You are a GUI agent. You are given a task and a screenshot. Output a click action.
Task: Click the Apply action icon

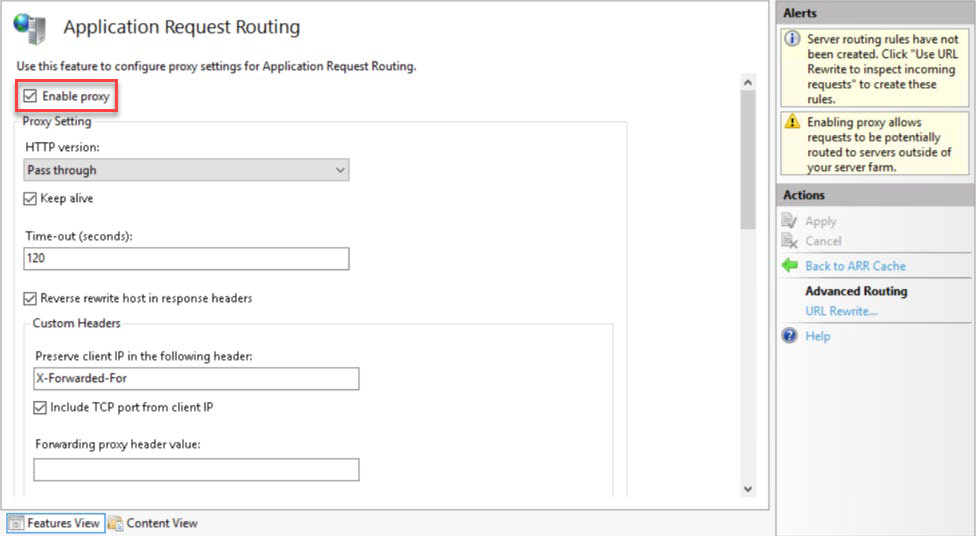(x=789, y=221)
